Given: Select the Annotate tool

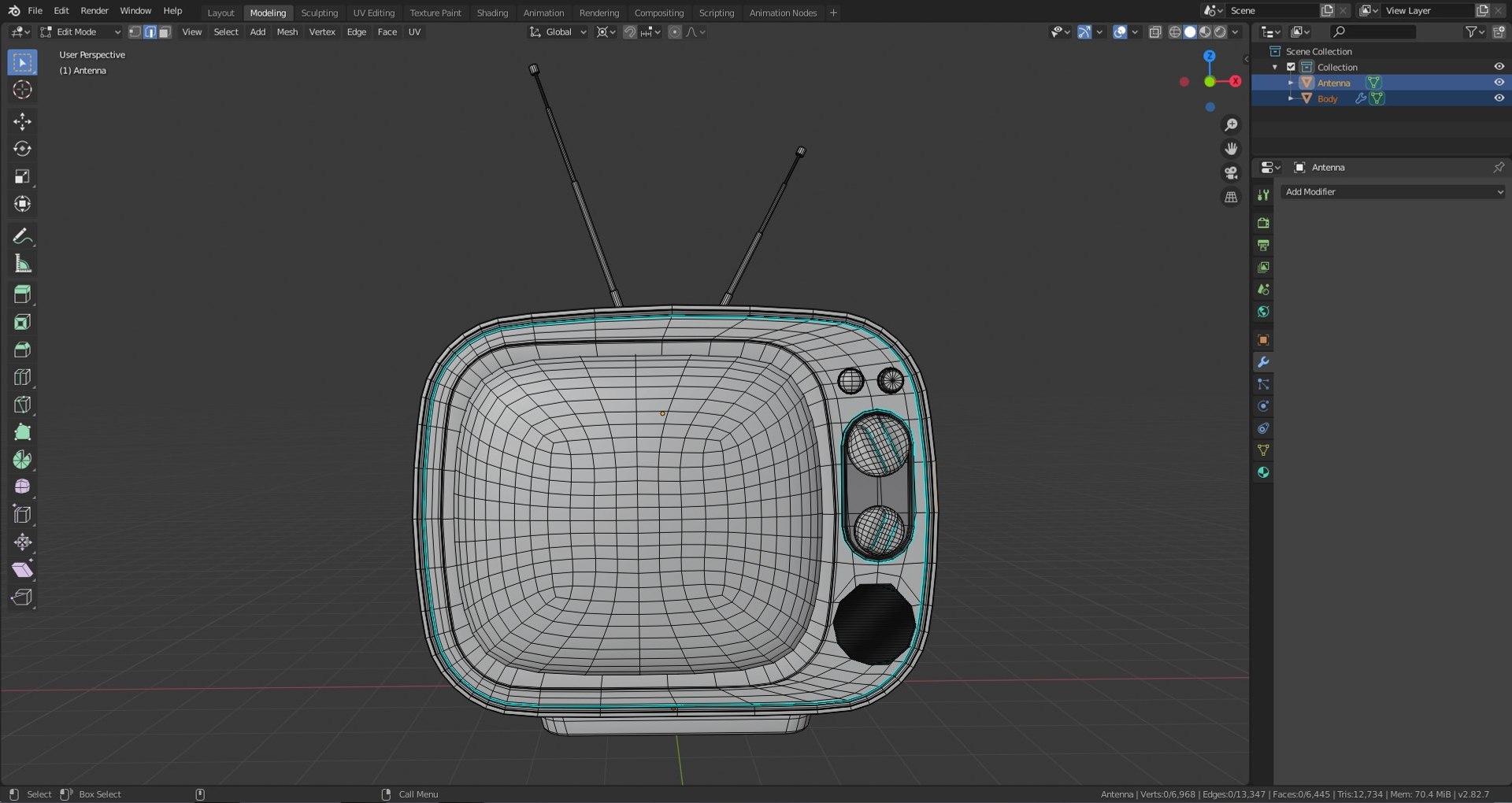Looking at the screenshot, I should click(x=22, y=236).
